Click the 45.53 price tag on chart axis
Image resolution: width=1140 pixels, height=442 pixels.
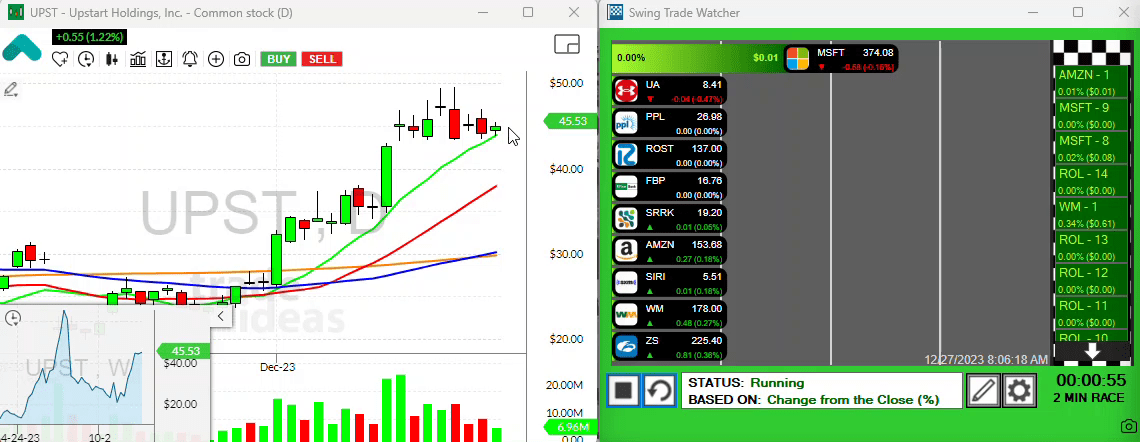[x=570, y=121]
